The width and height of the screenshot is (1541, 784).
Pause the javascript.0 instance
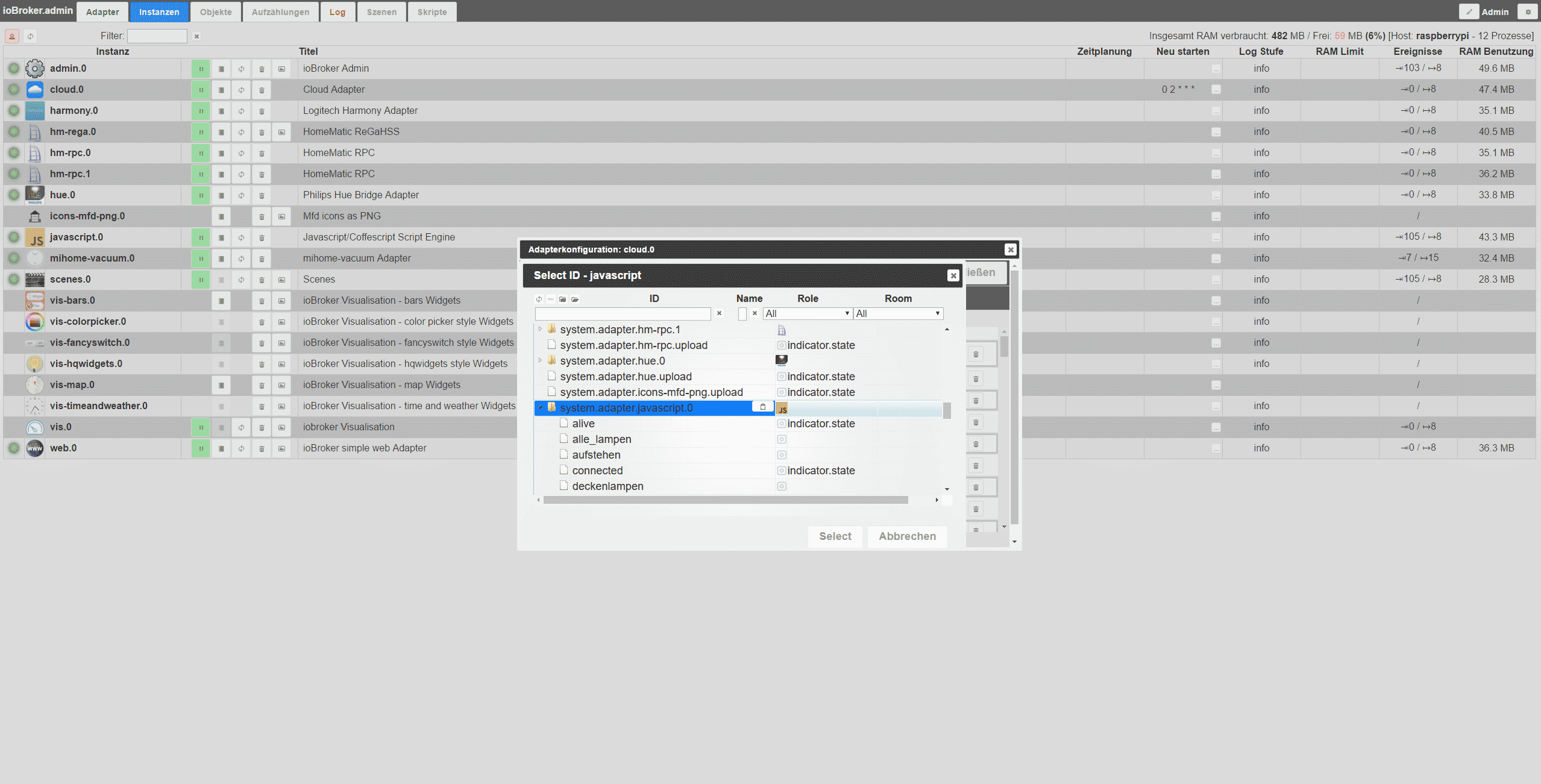coord(201,237)
